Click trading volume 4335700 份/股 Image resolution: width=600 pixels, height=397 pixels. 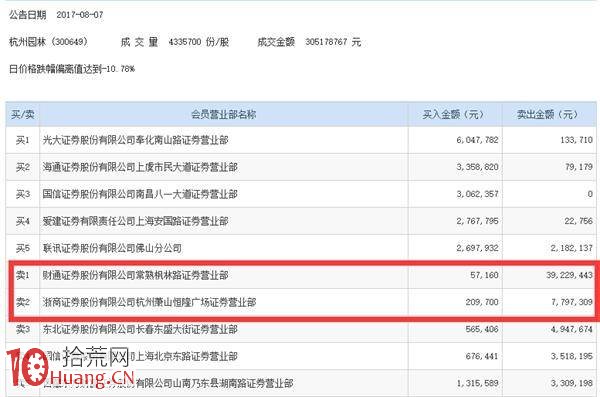[199, 42]
